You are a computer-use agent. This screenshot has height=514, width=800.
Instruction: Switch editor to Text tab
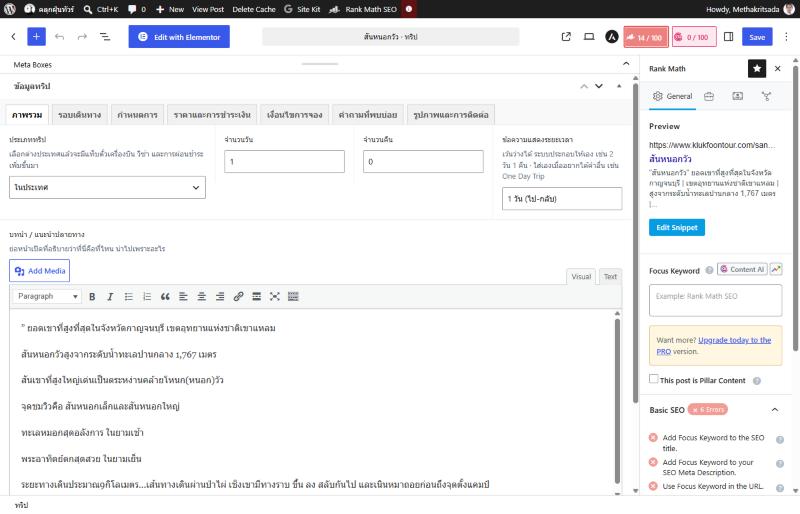(610, 276)
